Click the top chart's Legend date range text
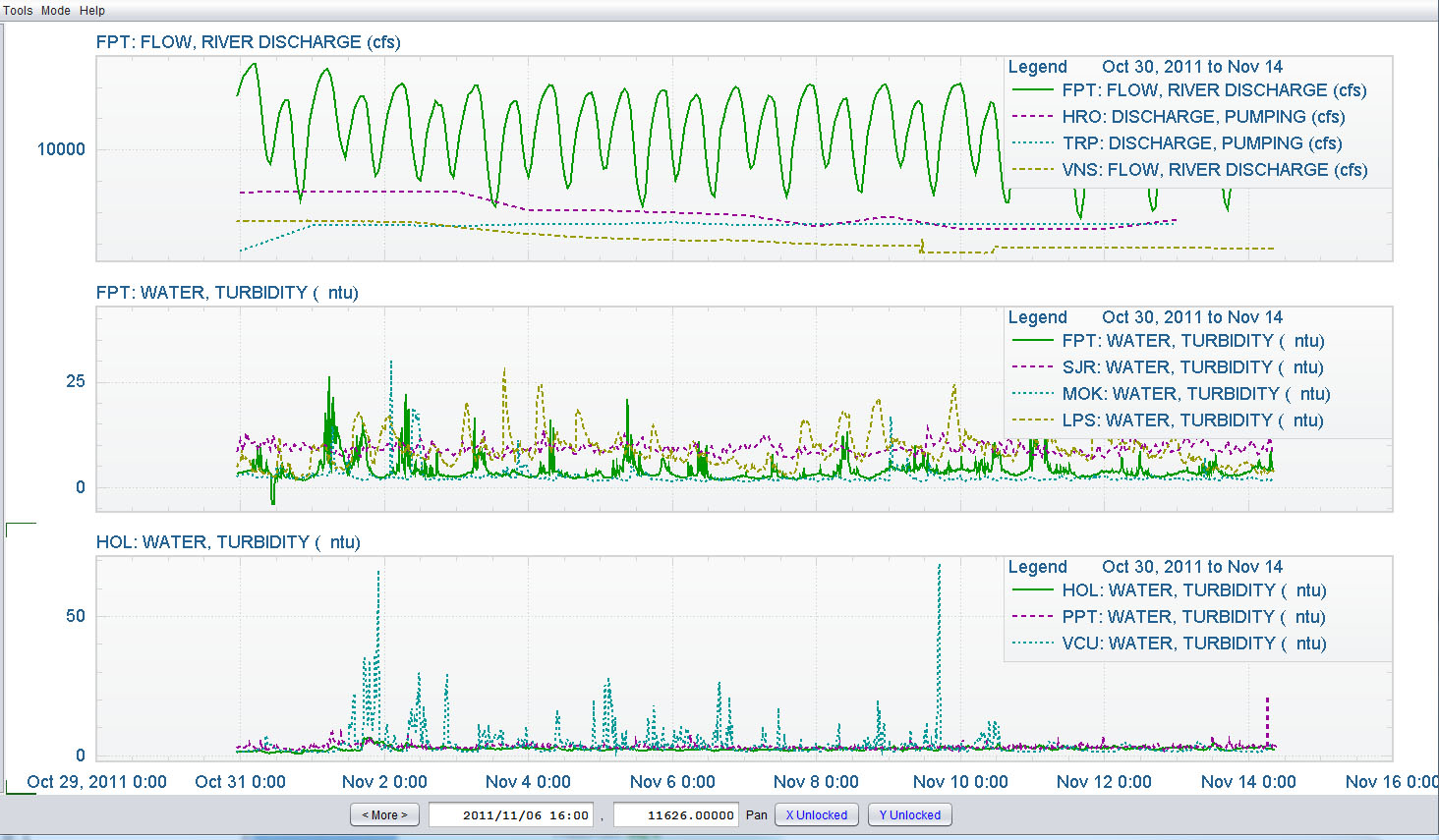Viewport: 1439px width, 840px height. coord(1192,67)
